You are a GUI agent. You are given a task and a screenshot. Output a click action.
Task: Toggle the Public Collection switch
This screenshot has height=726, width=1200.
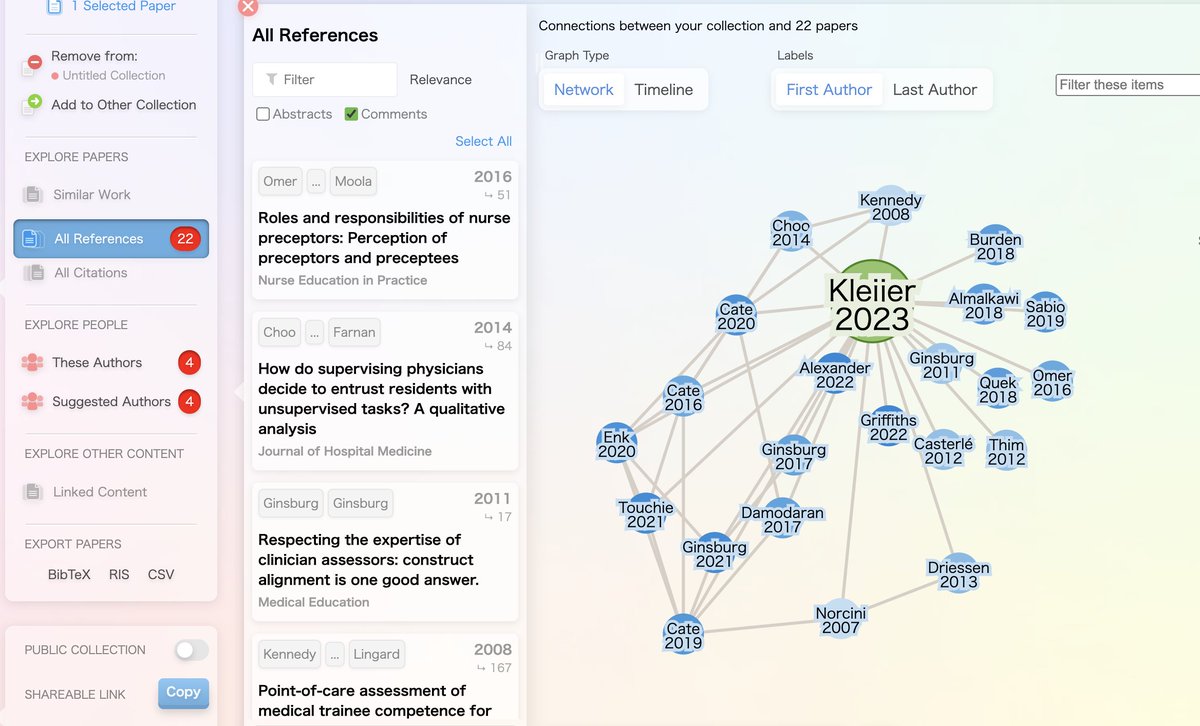(x=191, y=650)
